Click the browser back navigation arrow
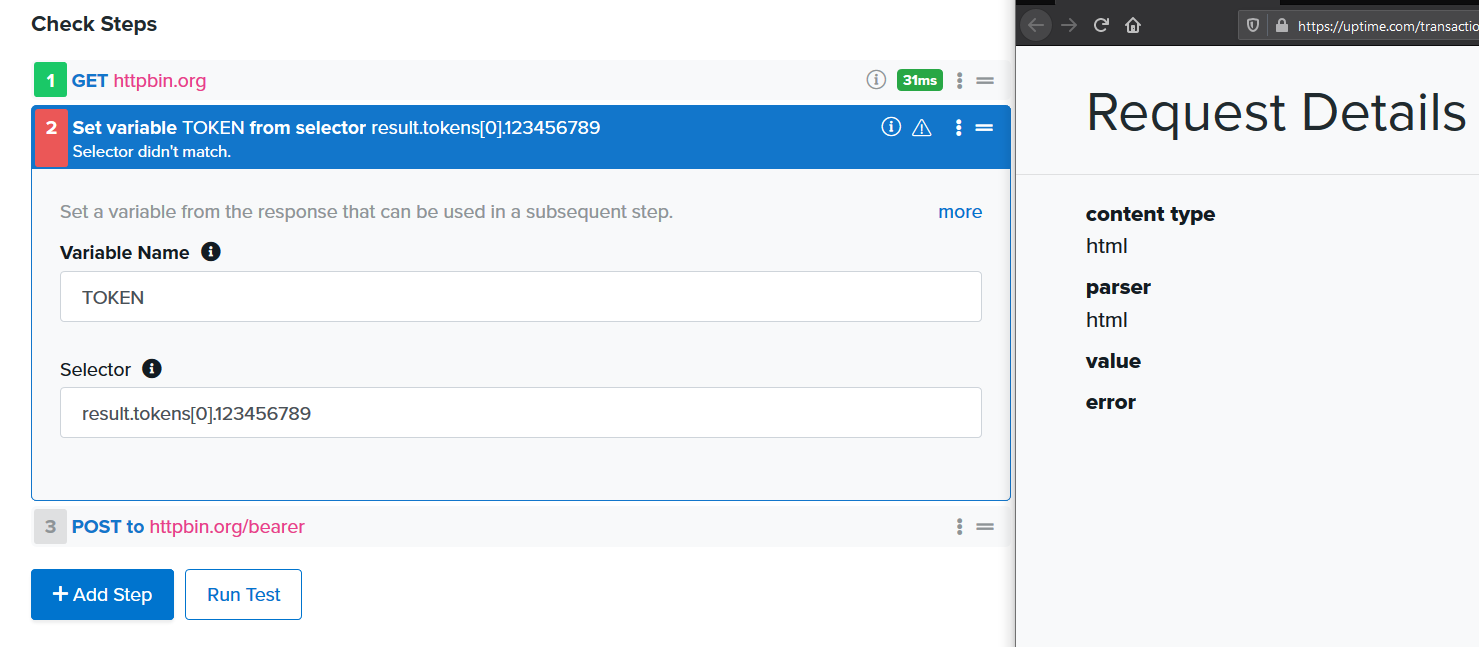1479x647 pixels. tap(1036, 24)
